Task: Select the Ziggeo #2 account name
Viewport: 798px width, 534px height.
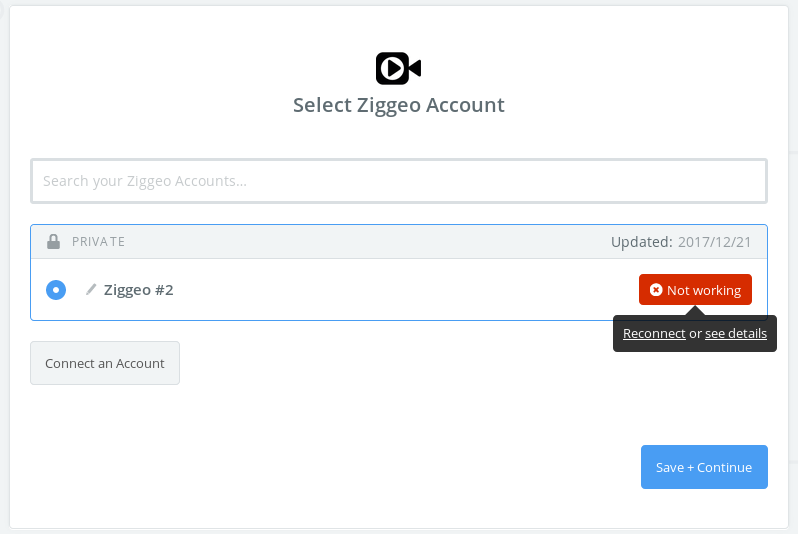Action: [138, 290]
